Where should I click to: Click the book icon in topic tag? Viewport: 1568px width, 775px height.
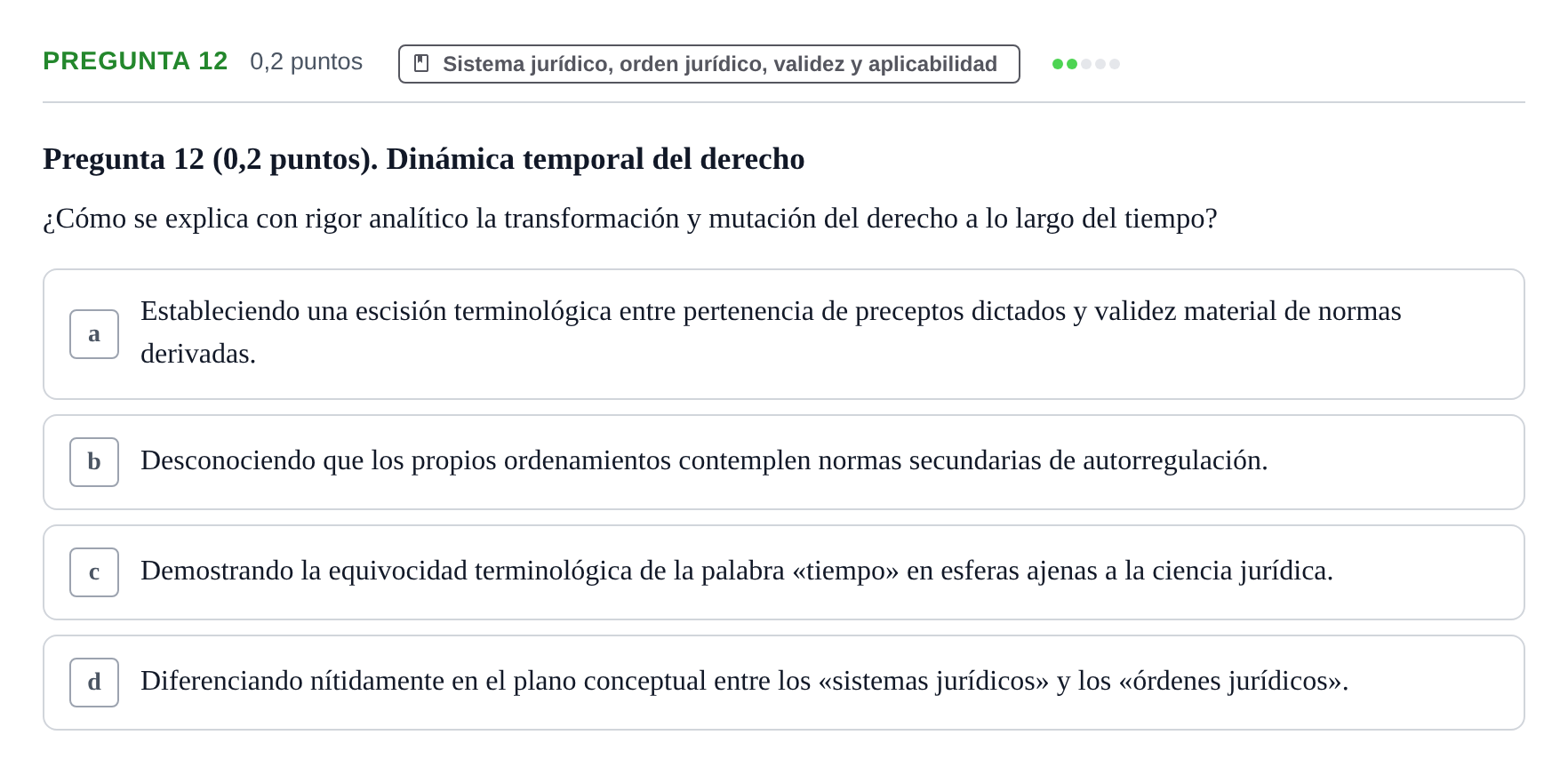coord(422,64)
